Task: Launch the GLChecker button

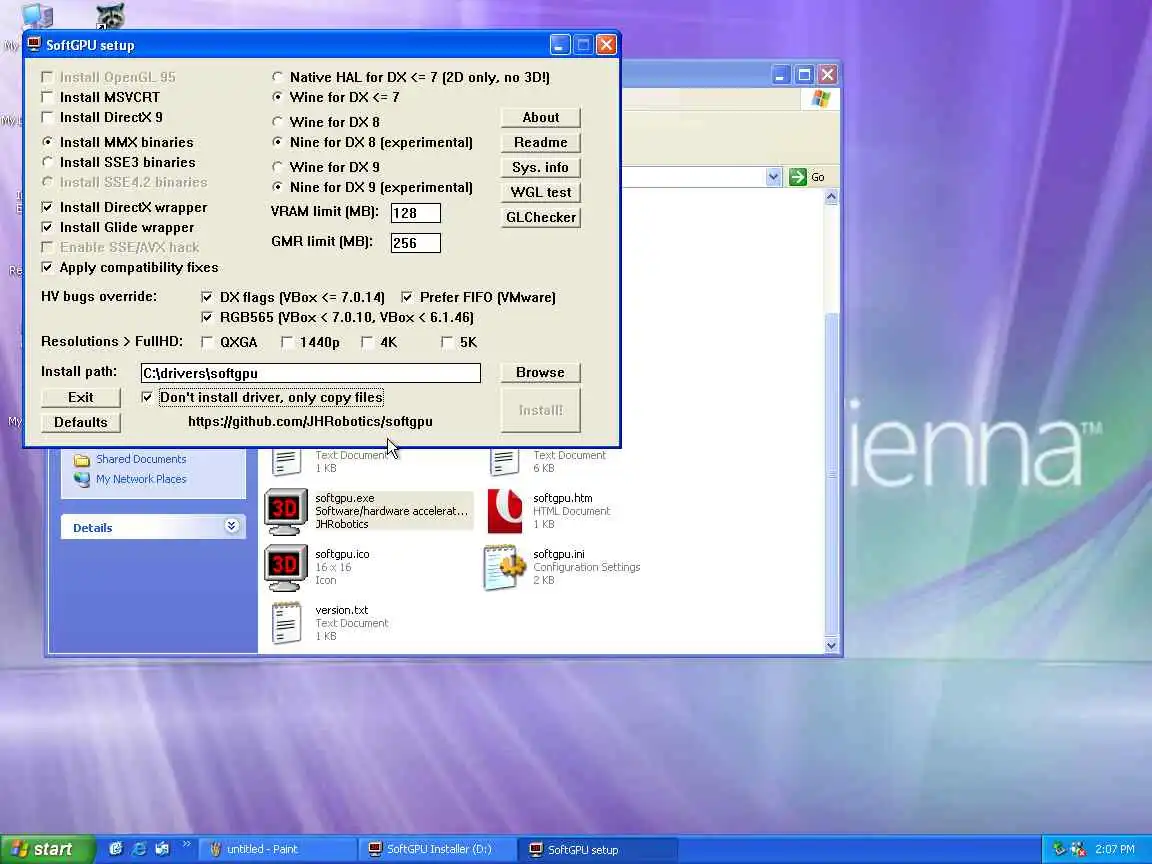Action: pos(541,217)
